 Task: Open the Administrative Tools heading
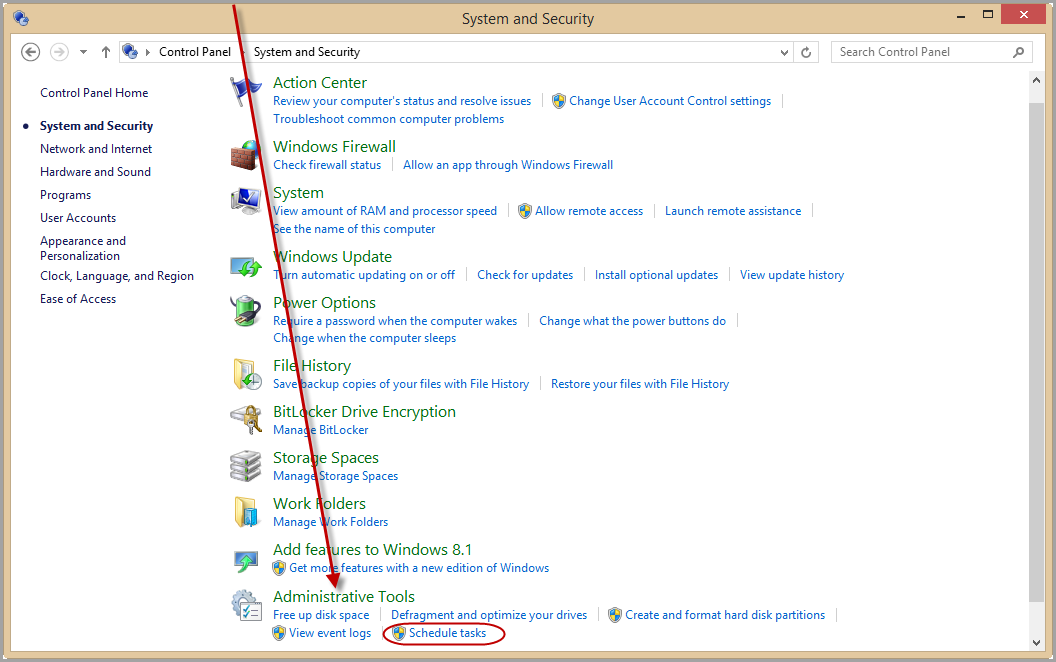pos(343,597)
